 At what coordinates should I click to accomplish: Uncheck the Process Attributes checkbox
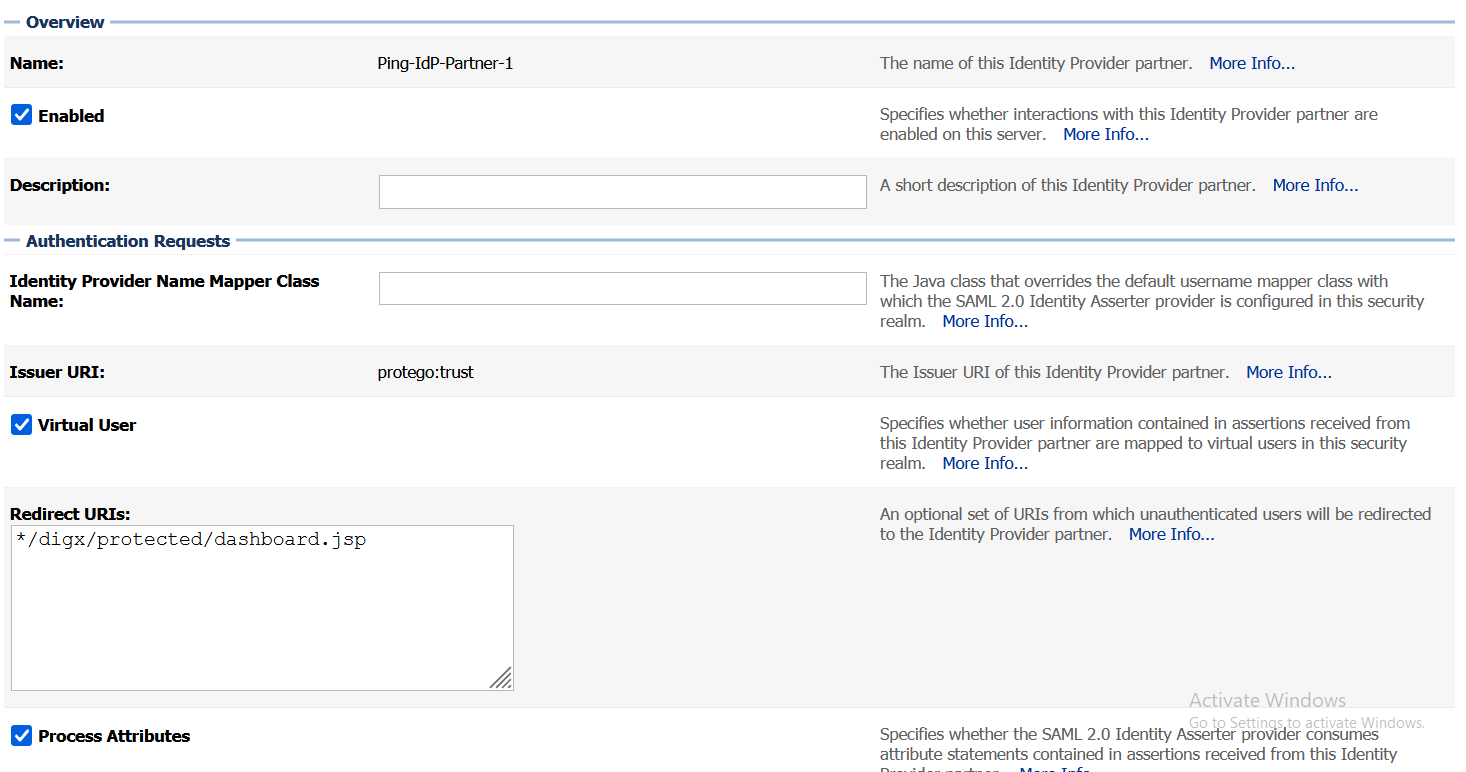pyautogui.click(x=21, y=736)
